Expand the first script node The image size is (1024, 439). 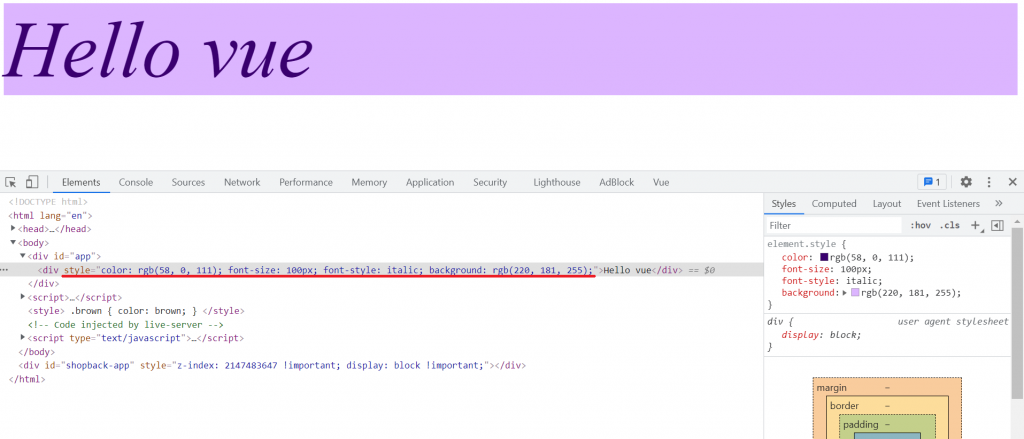(23, 297)
